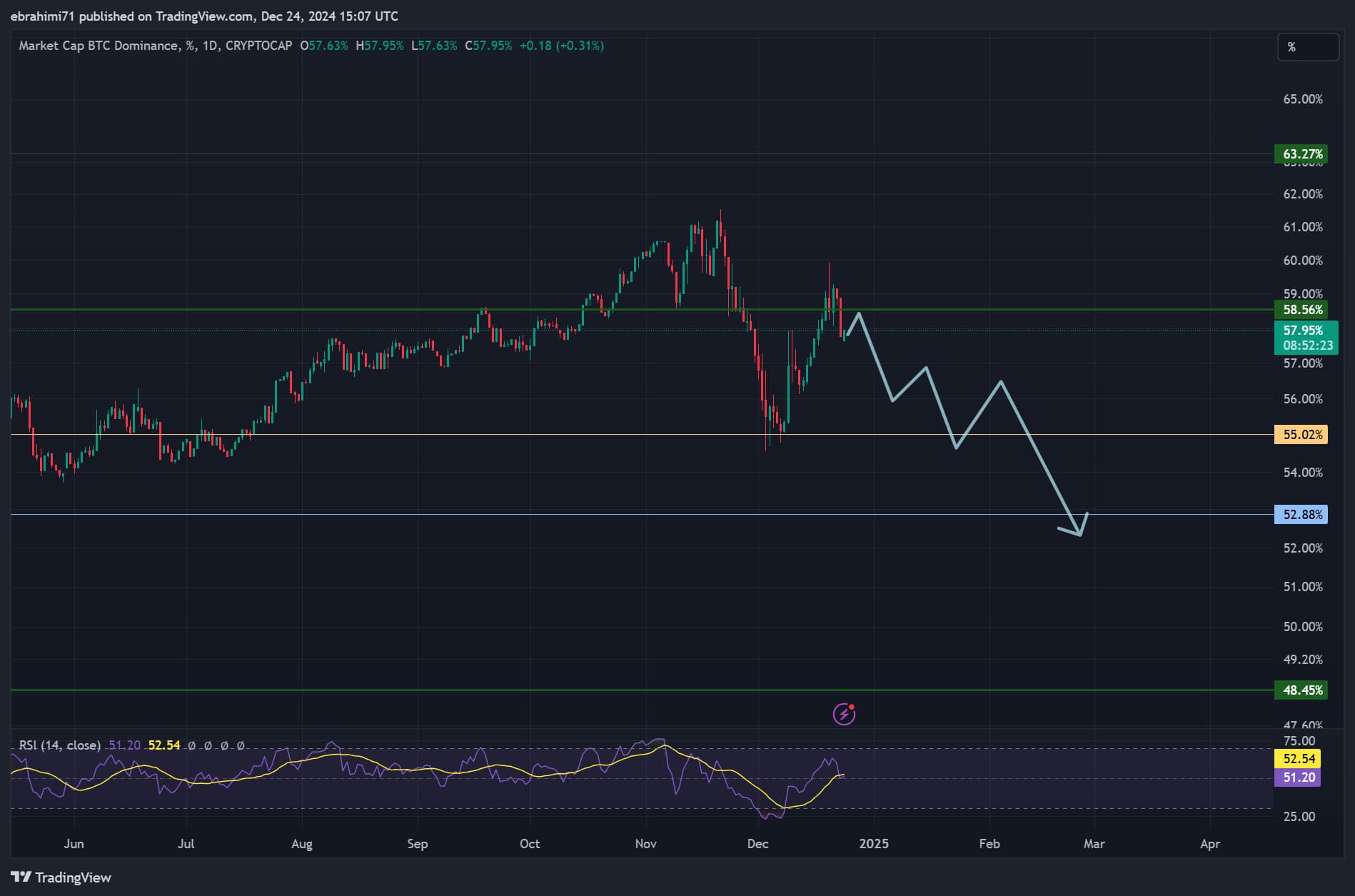Open the RSI (14, close) indicator legend
The image size is (1355, 896).
tap(59, 745)
